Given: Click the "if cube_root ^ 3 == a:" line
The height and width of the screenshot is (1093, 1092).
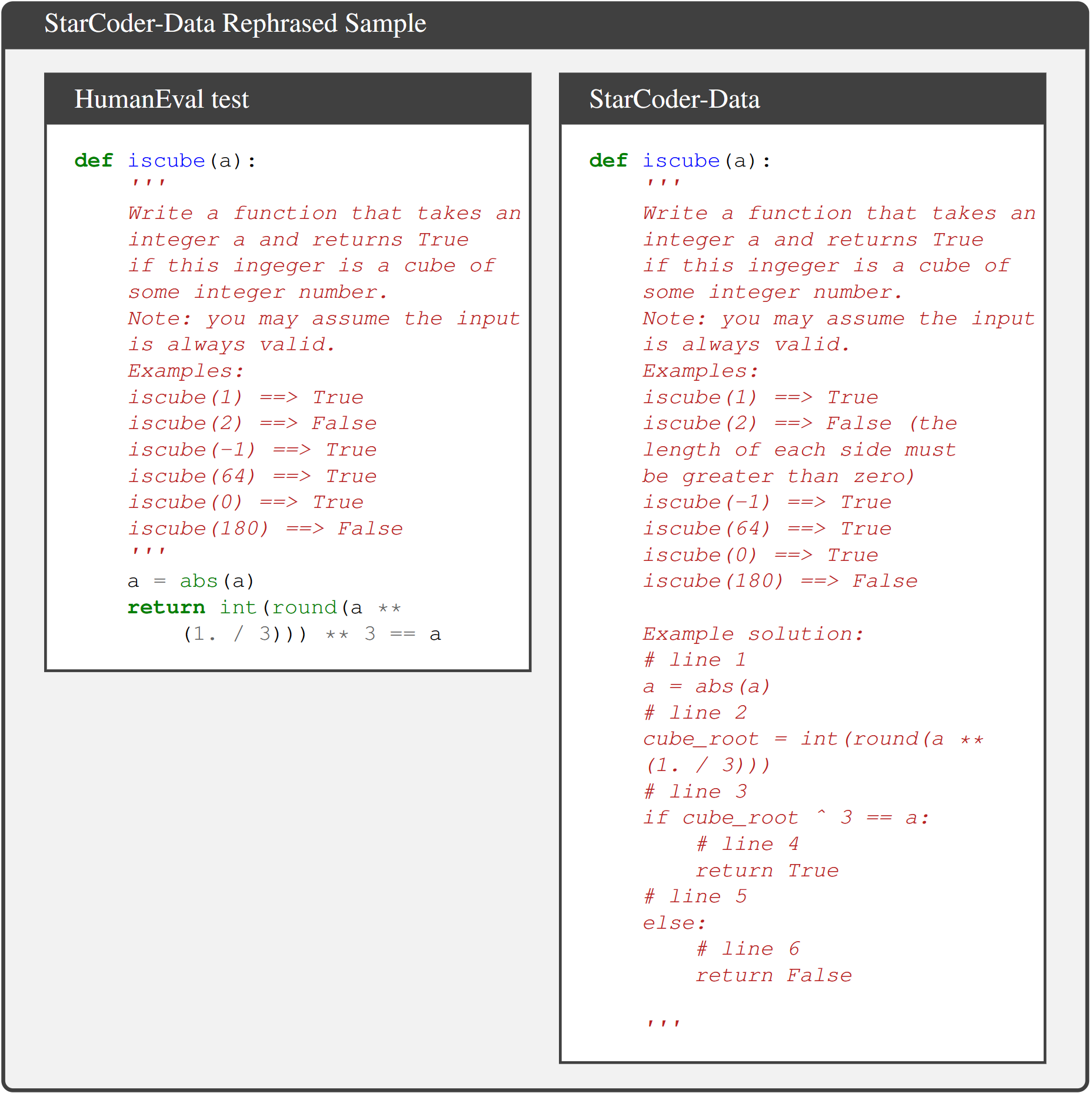Looking at the screenshot, I should tap(785, 818).
